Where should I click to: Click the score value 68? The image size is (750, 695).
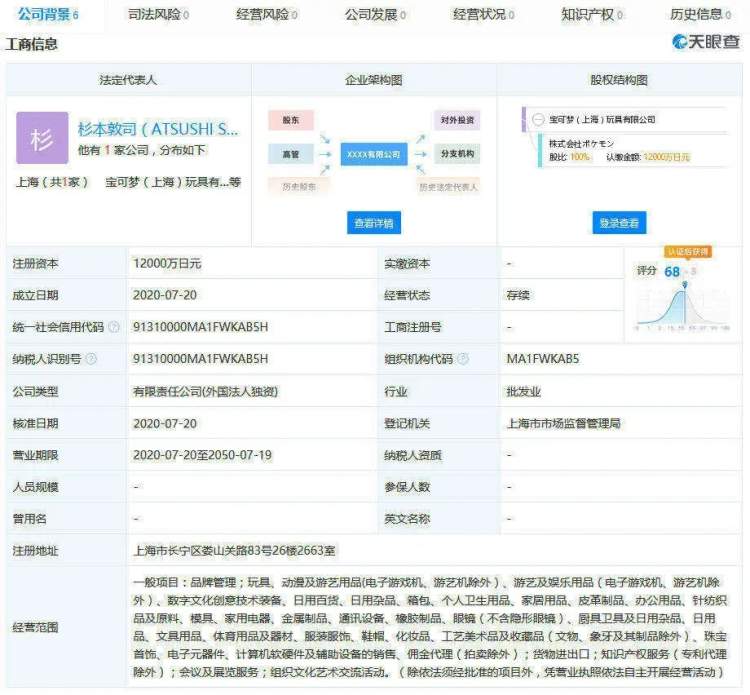672,272
